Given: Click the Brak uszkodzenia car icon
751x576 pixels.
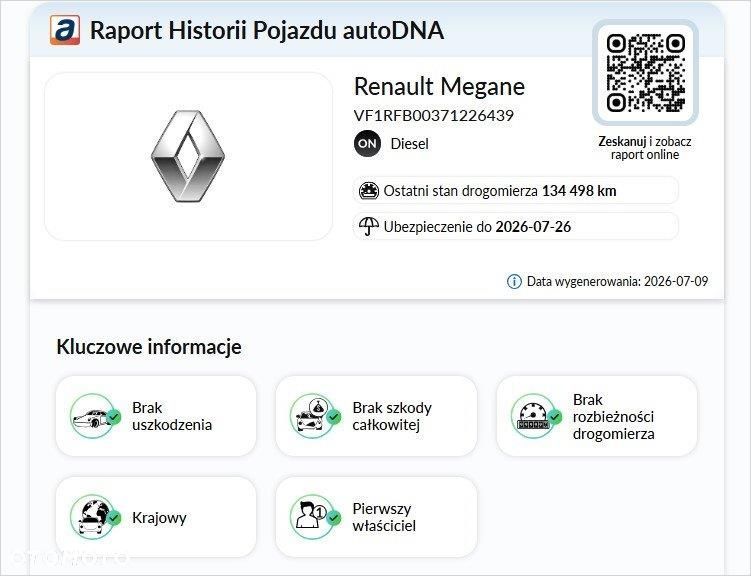Looking at the screenshot, I should pyautogui.click(x=94, y=416).
